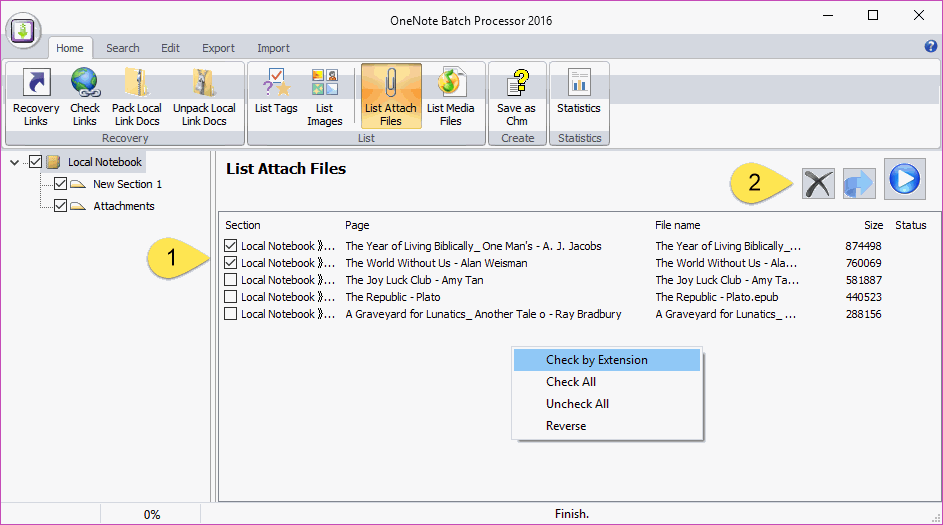The width and height of the screenshot is (943, 525).
Task: Choose Check All from context menu
Action: tap(607, 382)
